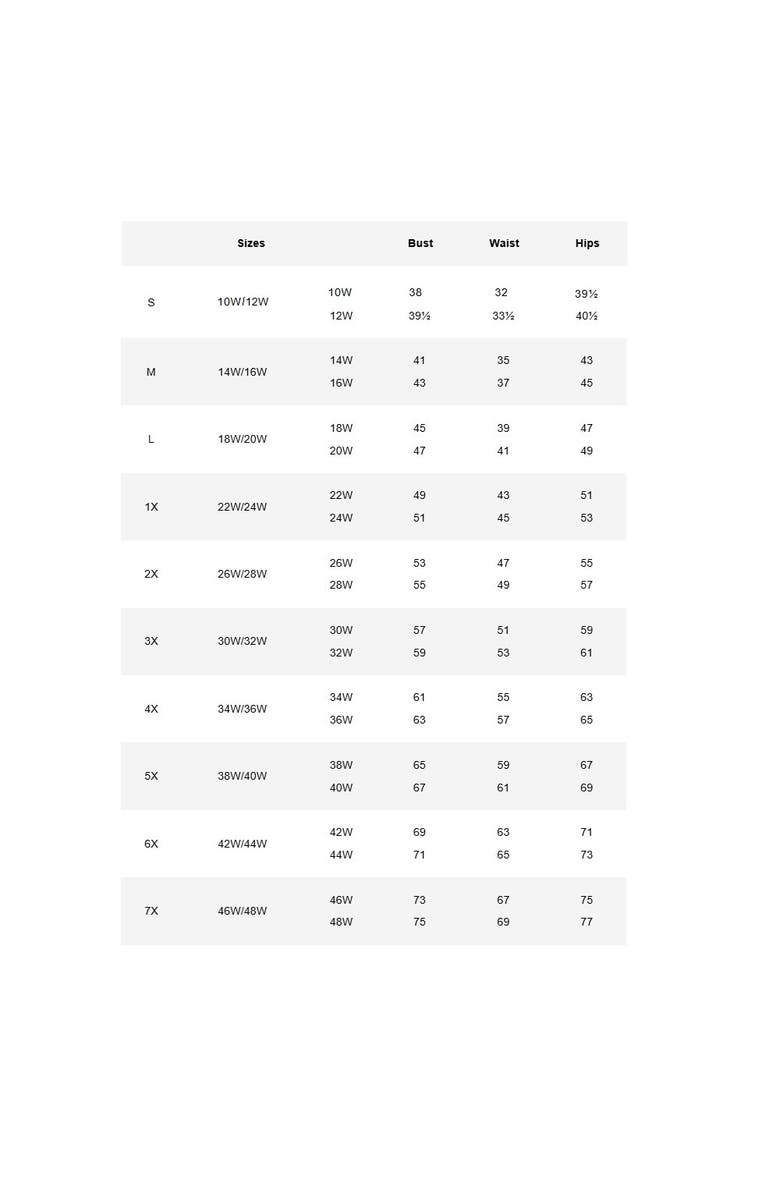Click the Bust column header
The image size is (780, 1196).
420,243
